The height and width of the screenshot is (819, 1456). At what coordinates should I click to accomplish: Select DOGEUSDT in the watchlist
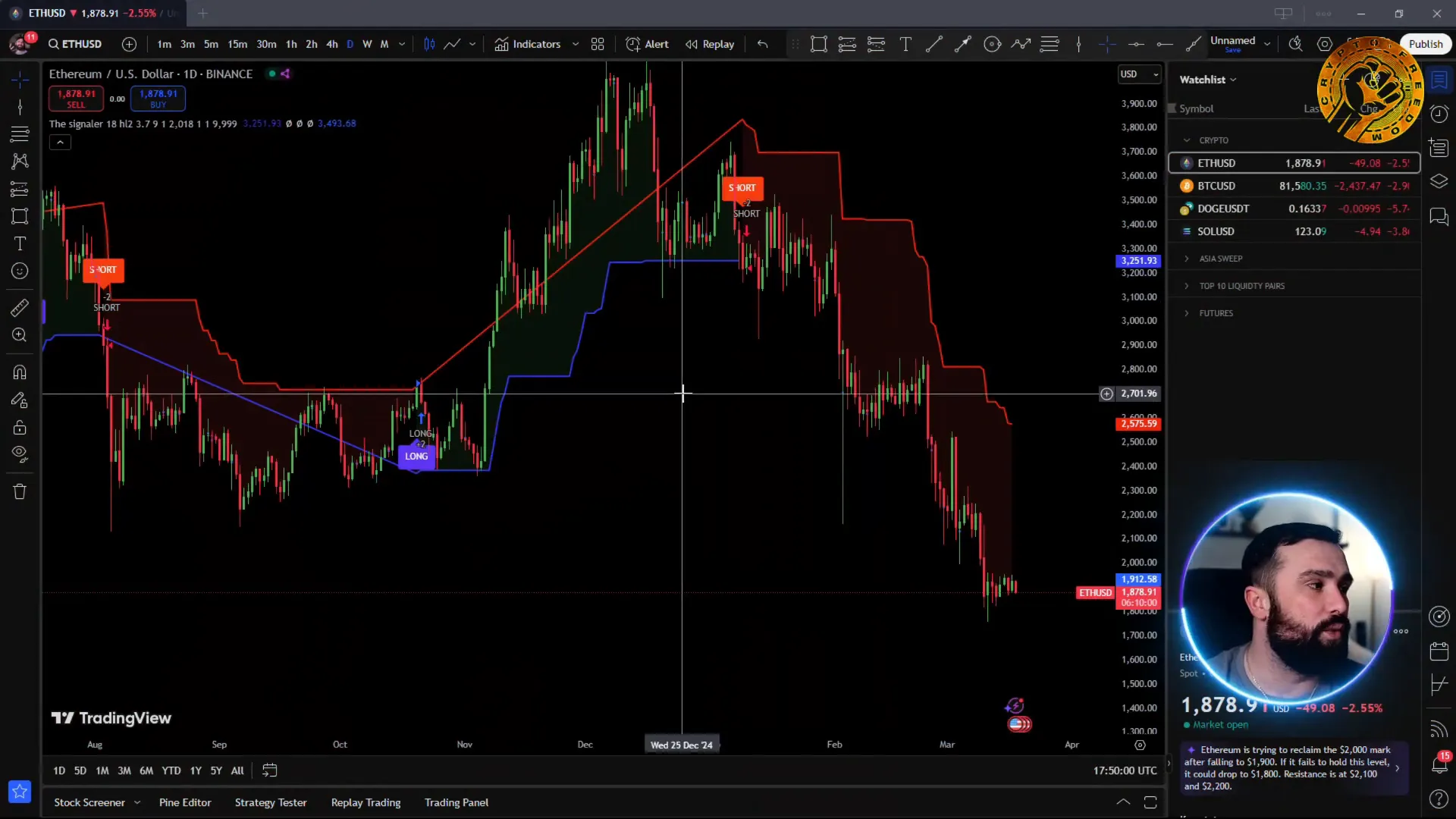(x=1294, y=209)
